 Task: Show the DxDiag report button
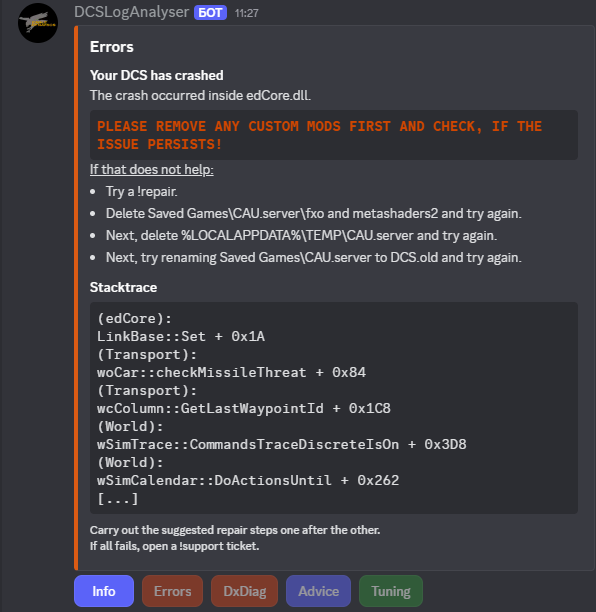click(244, 591)
